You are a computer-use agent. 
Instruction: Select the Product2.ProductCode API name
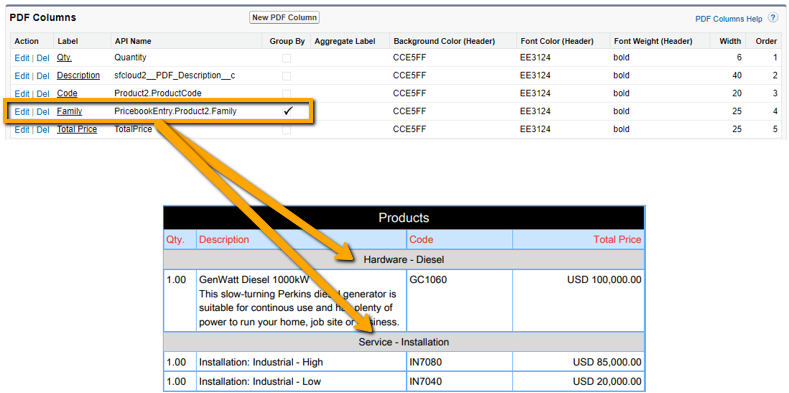(x=158, y=94)
